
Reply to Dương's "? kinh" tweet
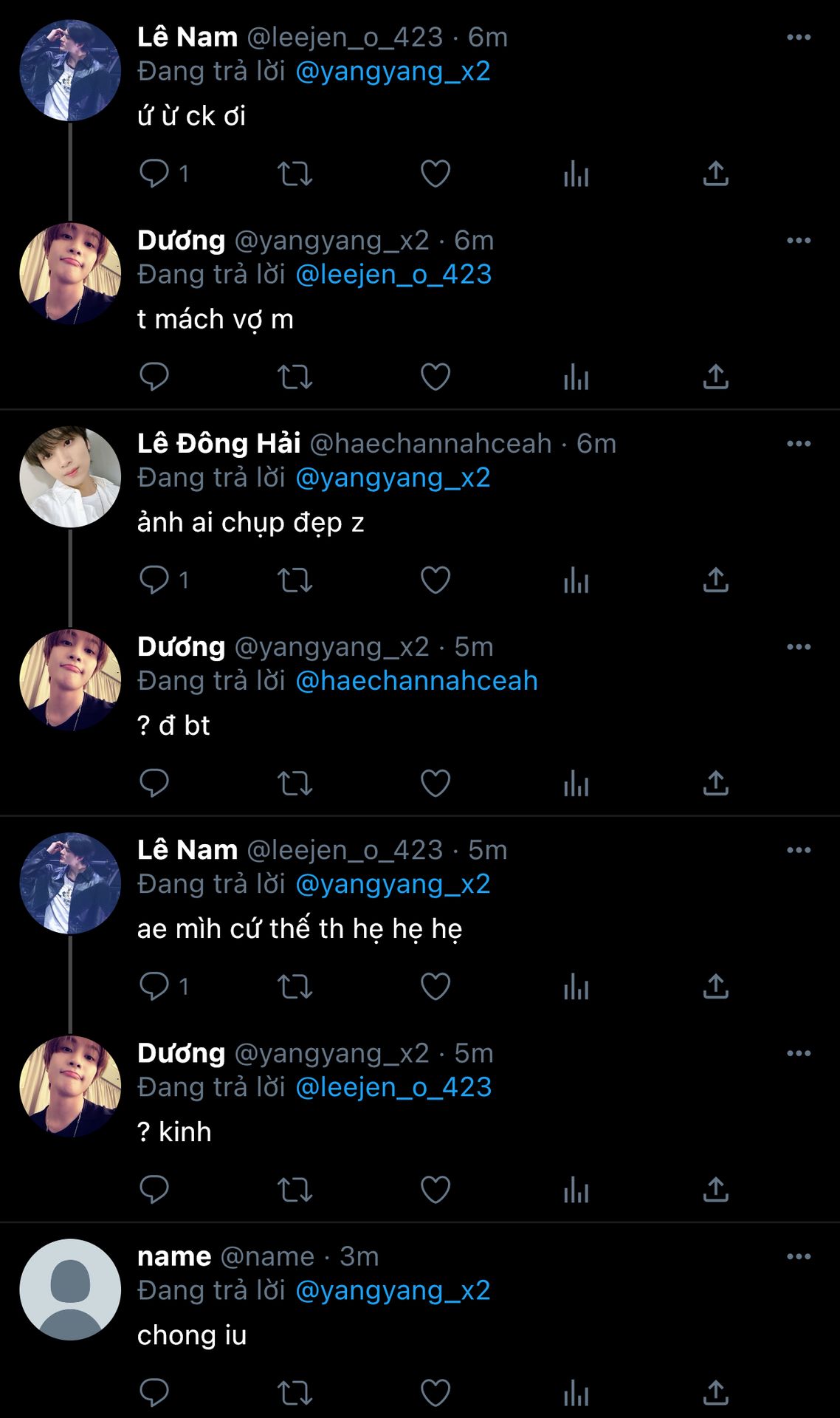pyautogui.click(x=154, y=1190)
